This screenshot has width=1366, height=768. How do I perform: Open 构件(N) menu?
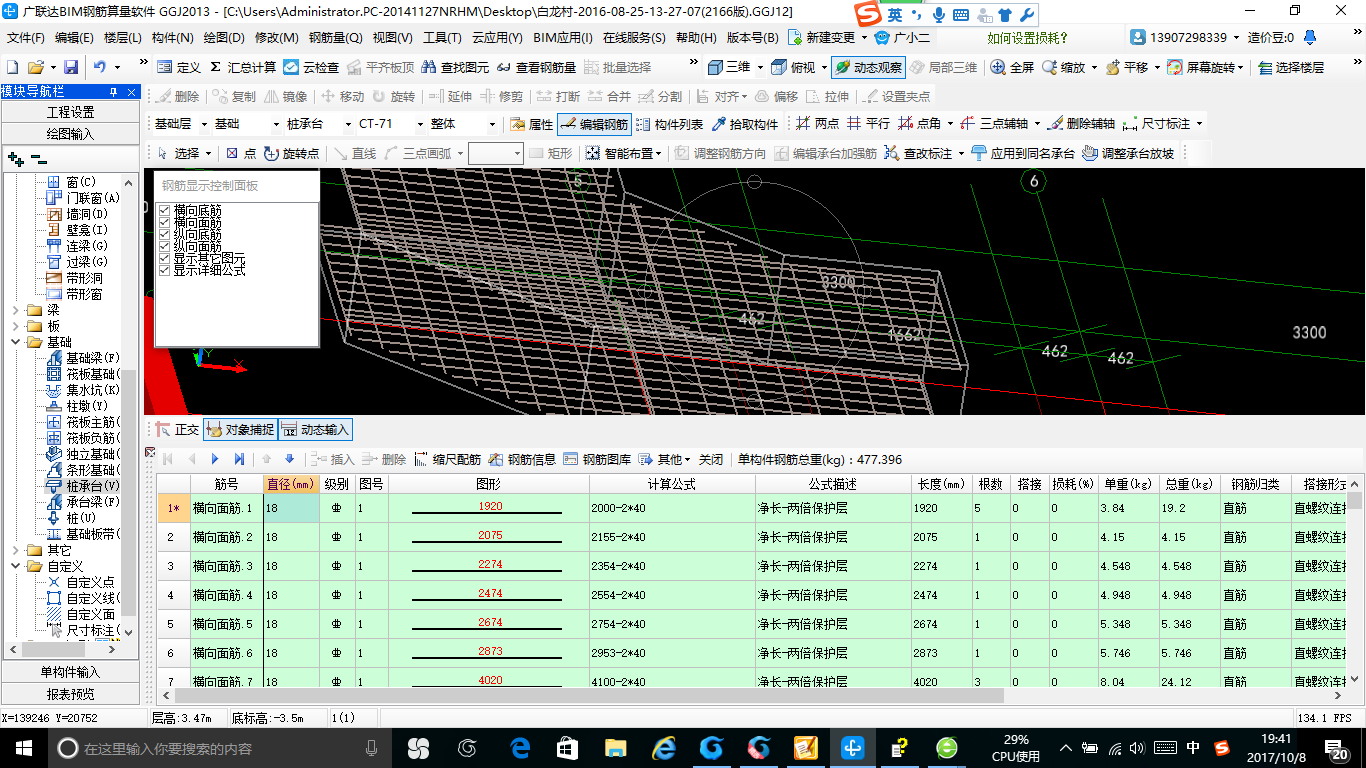pos(172,38)
